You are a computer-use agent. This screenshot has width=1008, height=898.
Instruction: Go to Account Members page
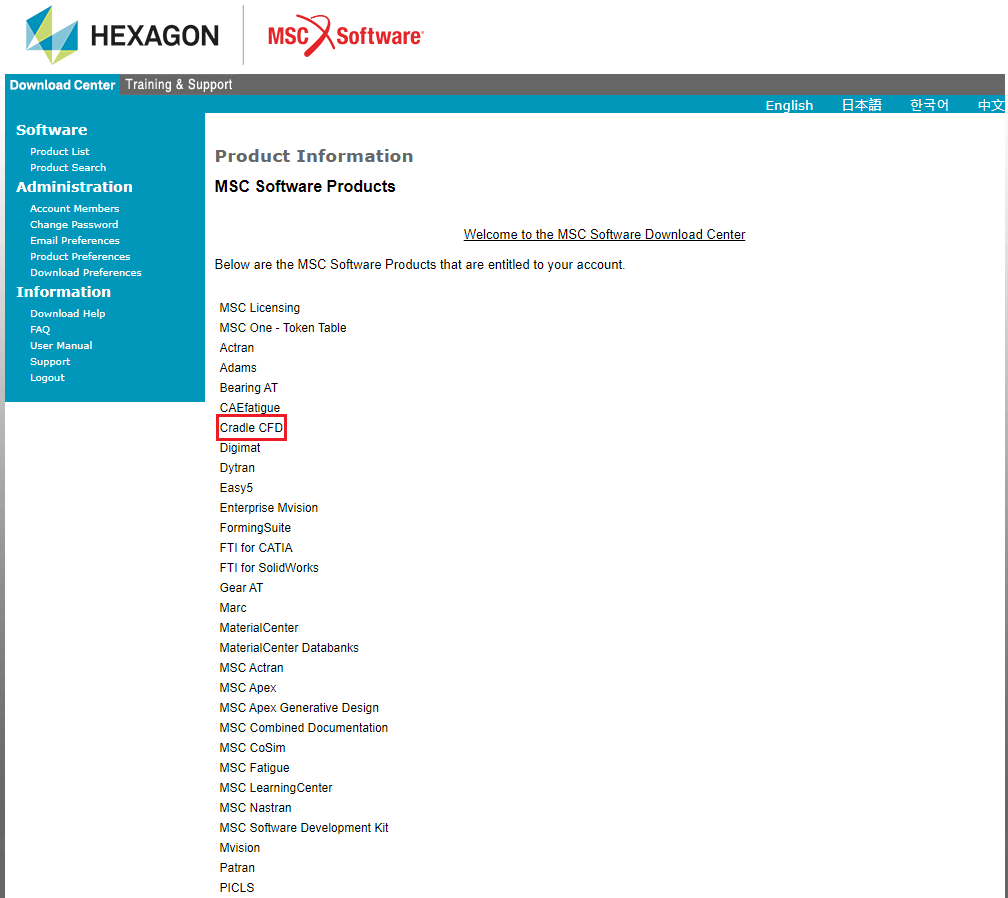[x=74, y=209]
